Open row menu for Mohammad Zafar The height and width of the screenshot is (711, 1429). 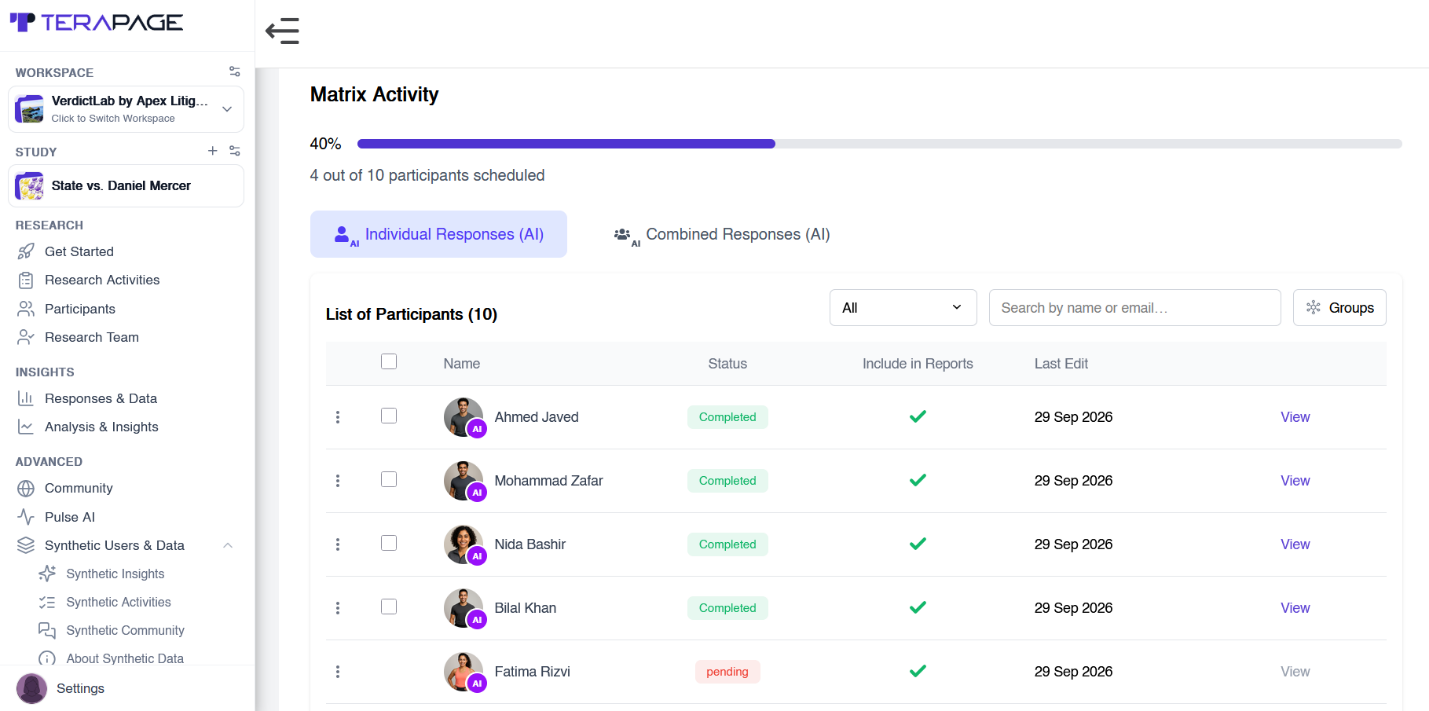click(338, 481)
